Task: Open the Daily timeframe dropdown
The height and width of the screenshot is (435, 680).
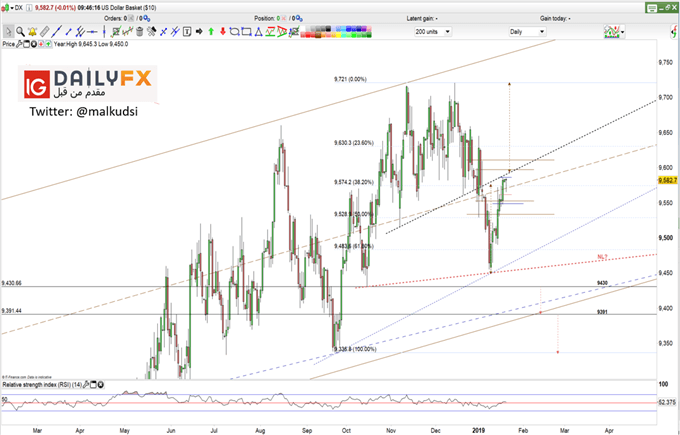Action: (527, 32)
